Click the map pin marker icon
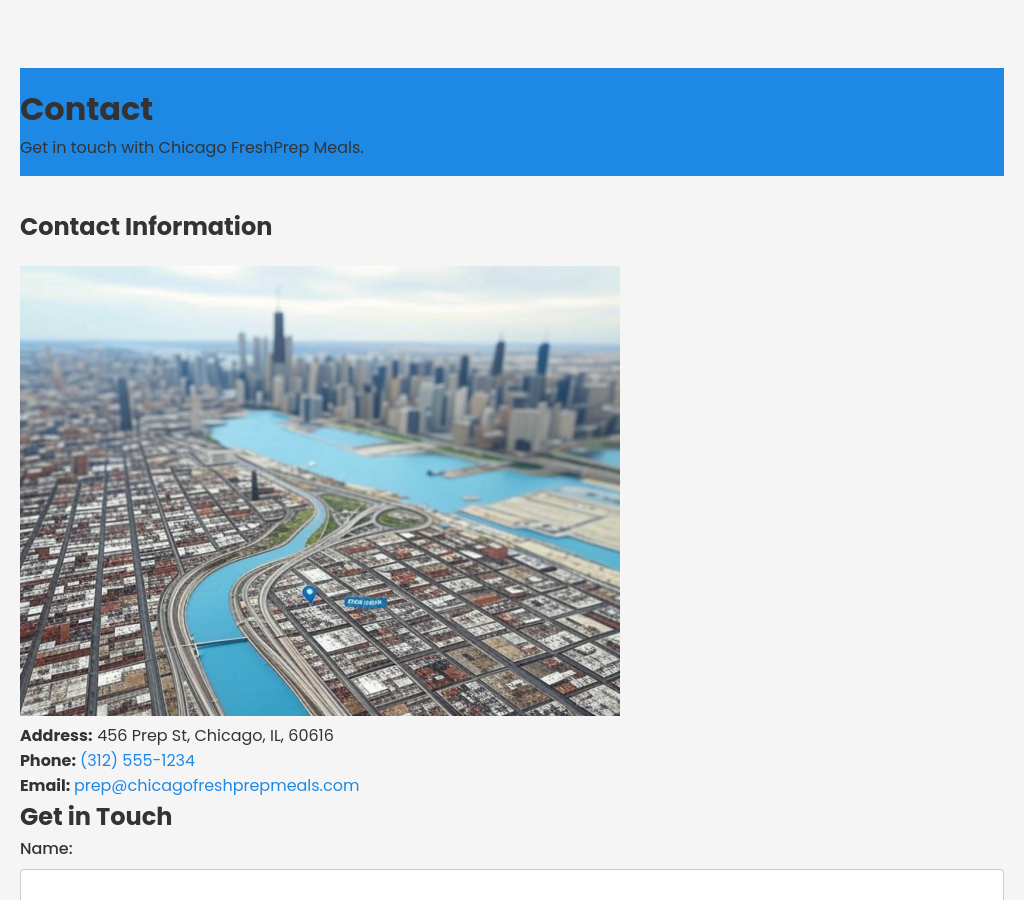Image resolution: width=1024 pixels, height=900 pixels. pos(309,594)
